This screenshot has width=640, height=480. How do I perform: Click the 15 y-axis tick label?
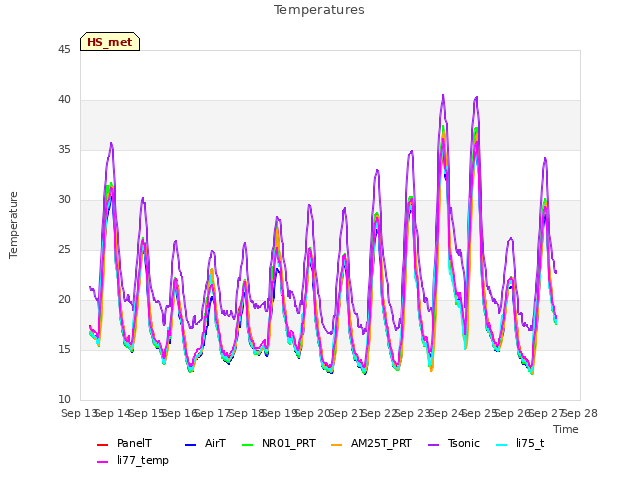(x=64, y=350)
